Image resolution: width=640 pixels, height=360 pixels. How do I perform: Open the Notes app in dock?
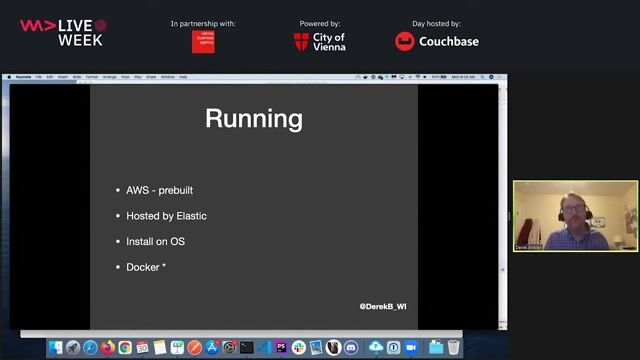[x=160, y=347]
